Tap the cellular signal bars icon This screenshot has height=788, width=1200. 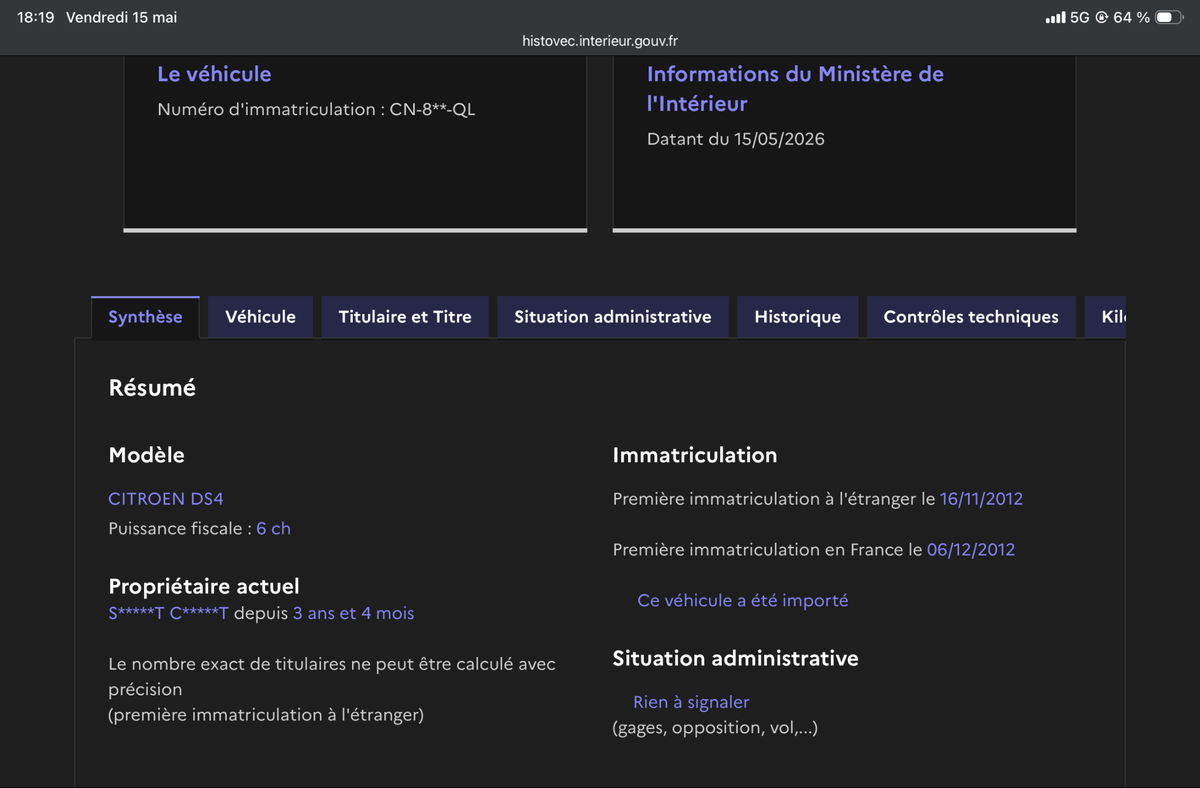1055,18
